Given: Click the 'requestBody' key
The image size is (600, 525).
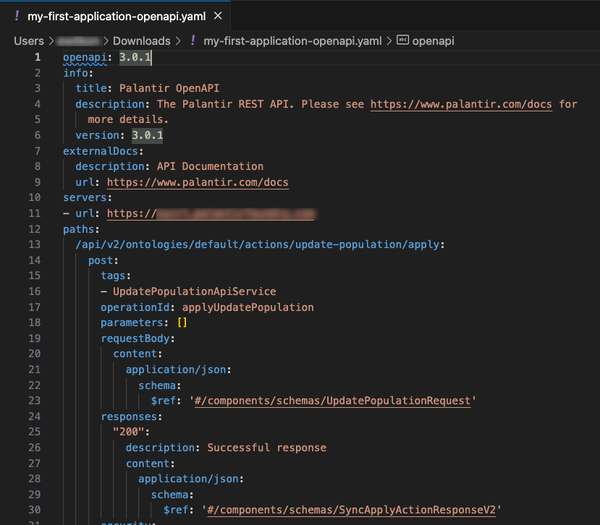Looking at the screenshot, I should [x=135, y=339].
